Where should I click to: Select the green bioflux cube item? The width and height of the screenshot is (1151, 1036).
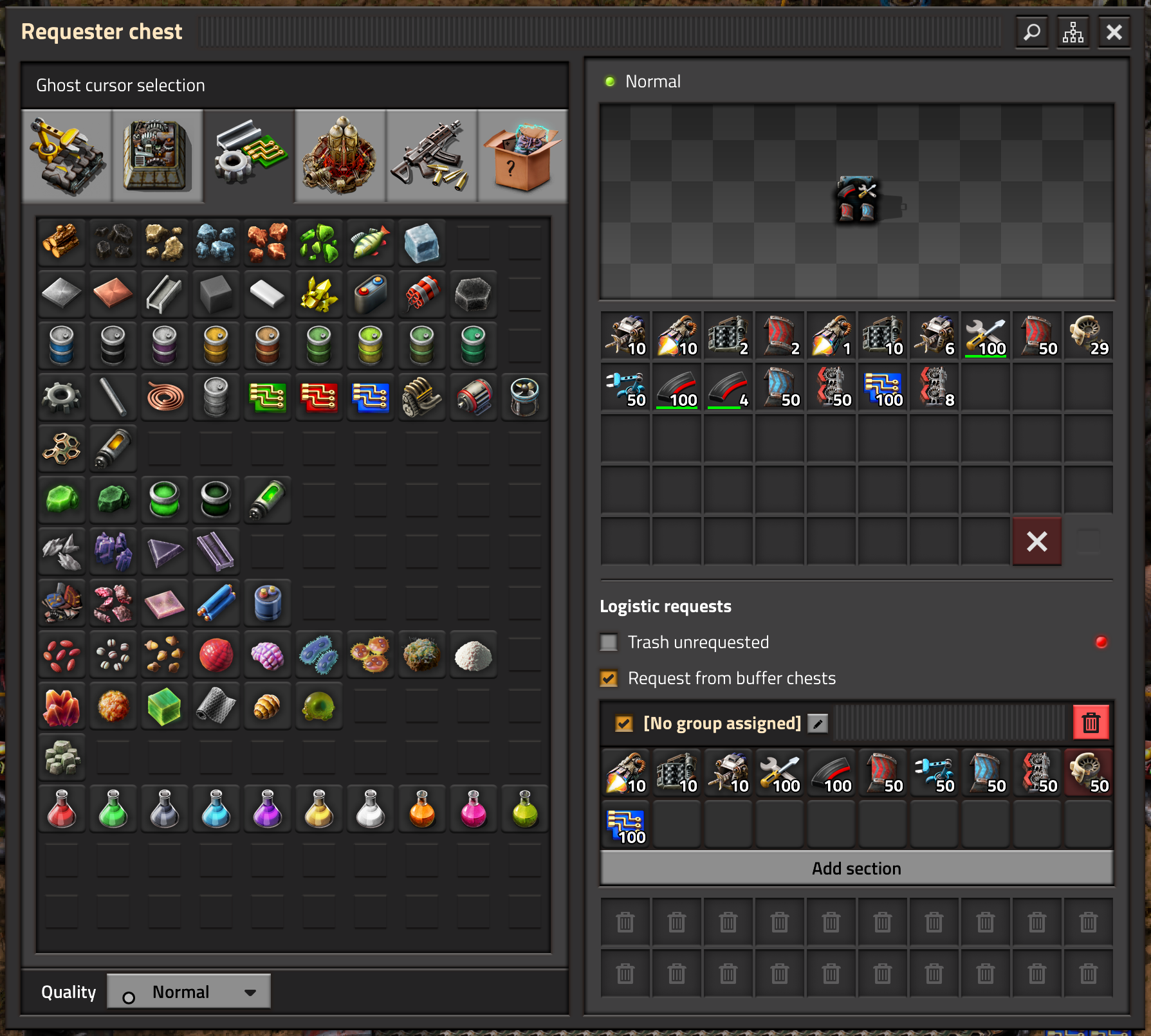[x=165, y=705]
